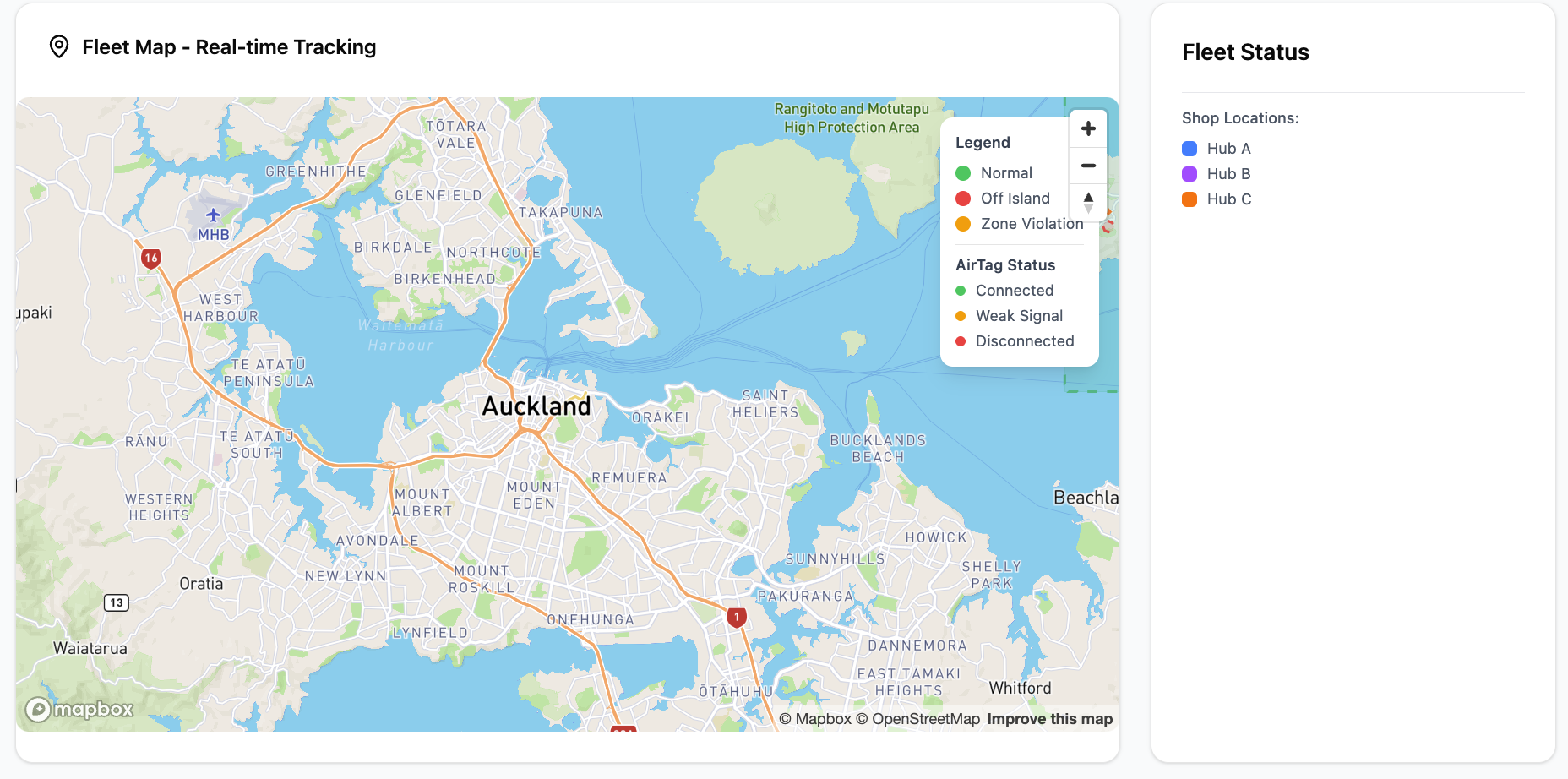Open the Improve this map link
The height and width of the screenshot is (779, 1568).
(1048, 718)
